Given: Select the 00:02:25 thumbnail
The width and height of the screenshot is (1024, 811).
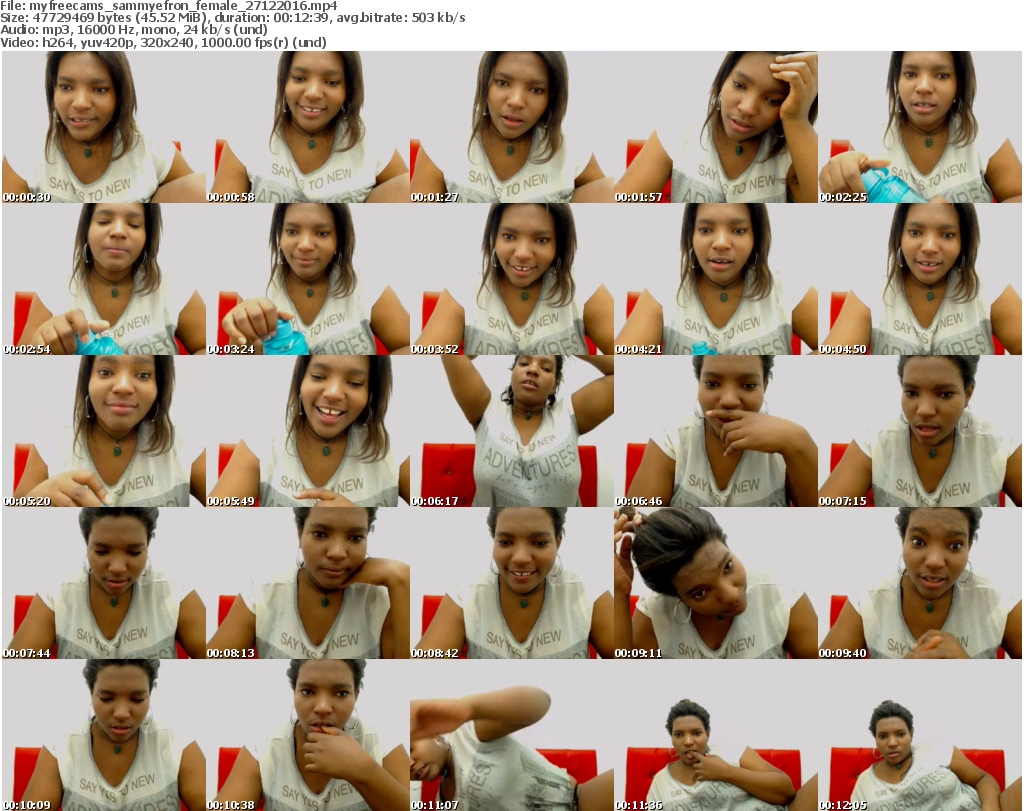Looking at the screenshot, I should (920, 127).
